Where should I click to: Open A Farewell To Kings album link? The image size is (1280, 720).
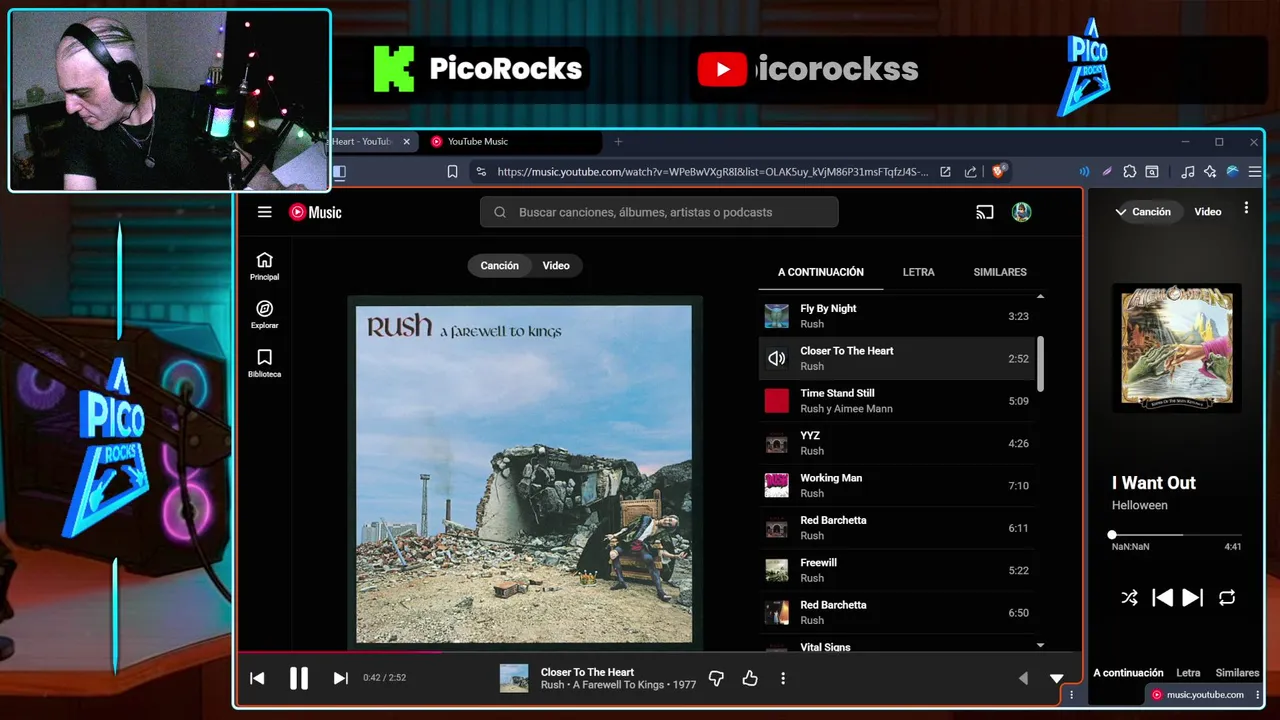click(619, 685)
